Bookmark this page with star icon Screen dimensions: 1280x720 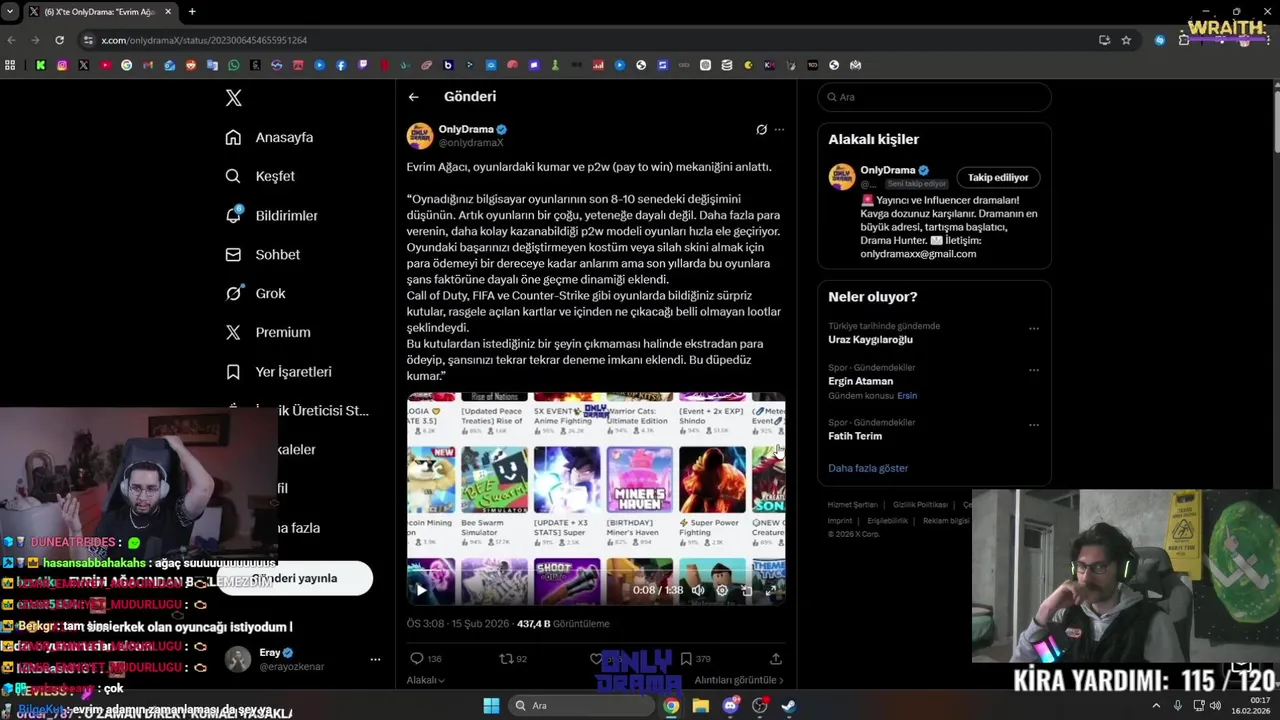pyautogui.click(x=1126, y=40)
